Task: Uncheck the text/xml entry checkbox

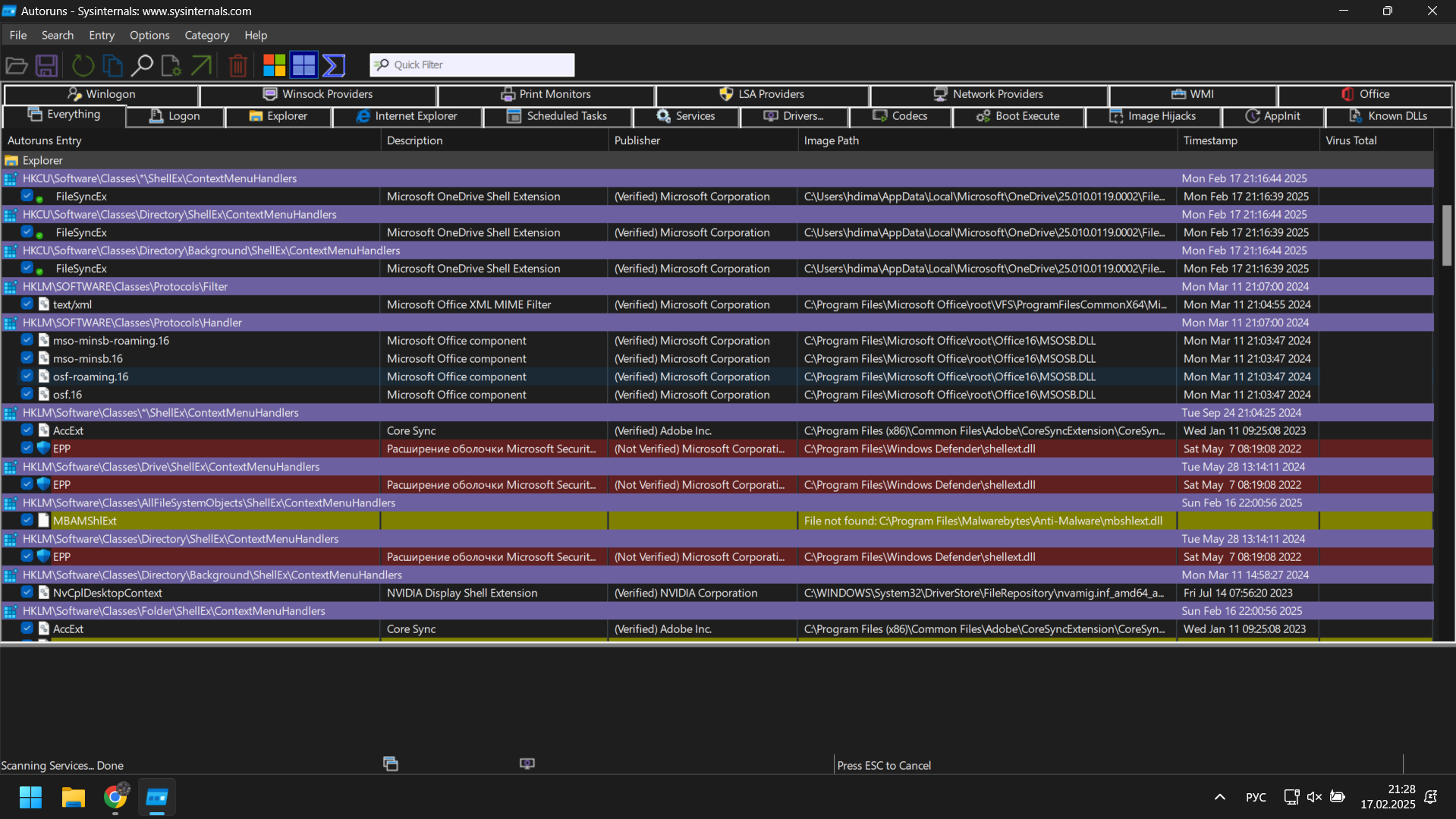Action: tap(27, 304)
